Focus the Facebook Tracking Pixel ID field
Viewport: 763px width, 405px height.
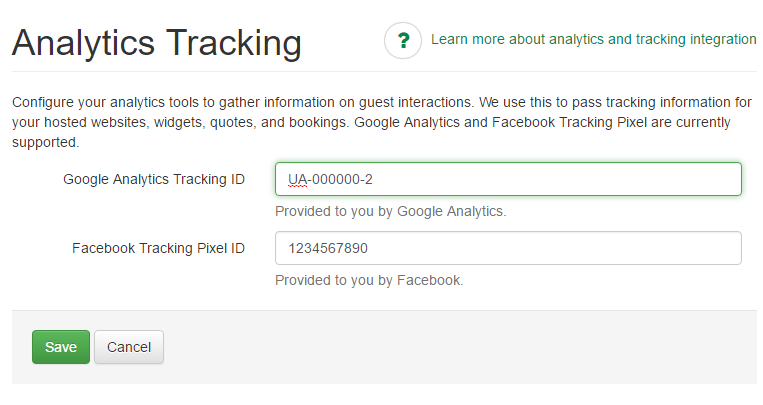pyautogui.click(x=507, y=248)
